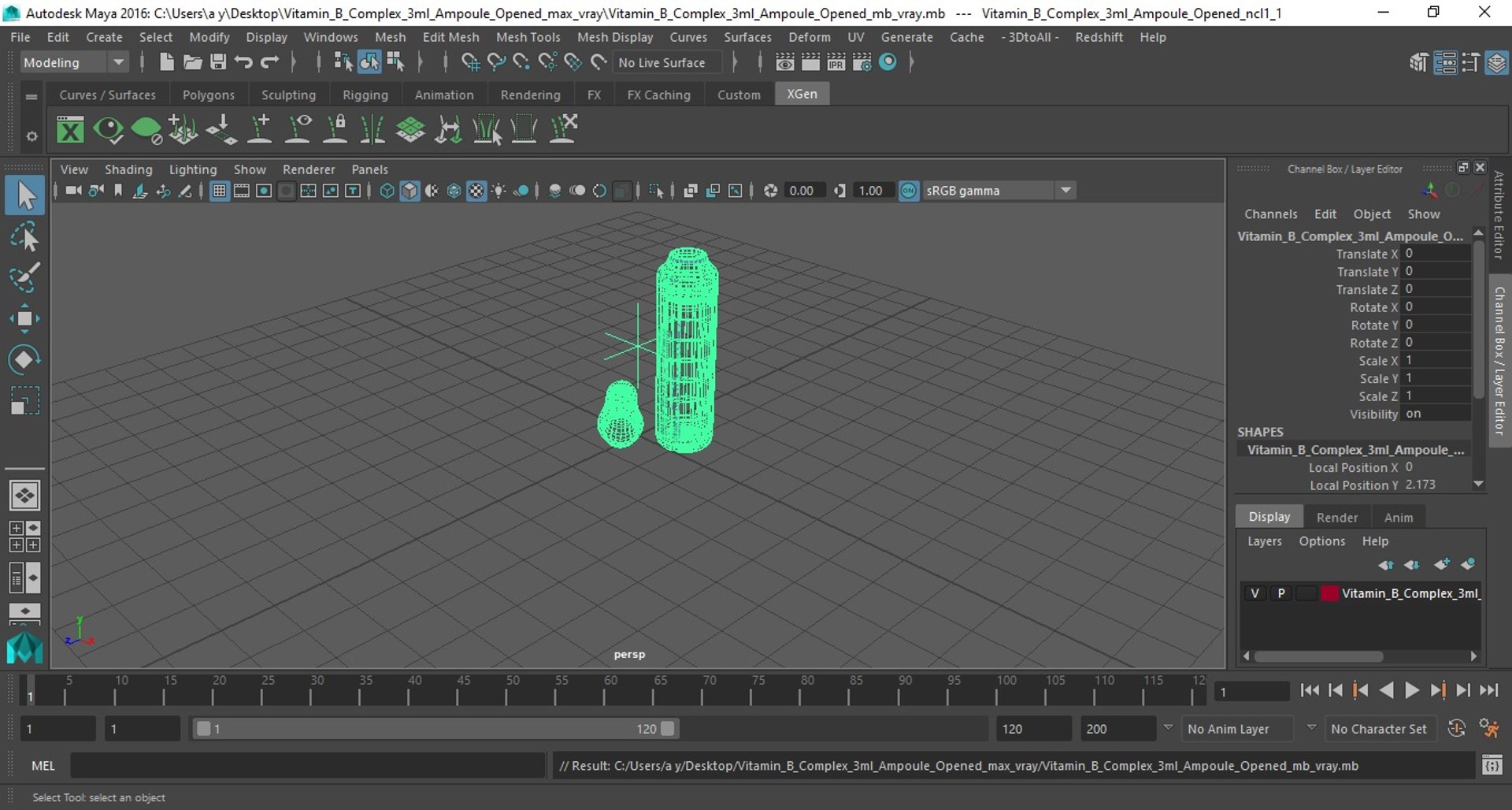This screenshot has width=1512, height=810.
Task: Open the Deform menu
Action: (x=809, y=37)
